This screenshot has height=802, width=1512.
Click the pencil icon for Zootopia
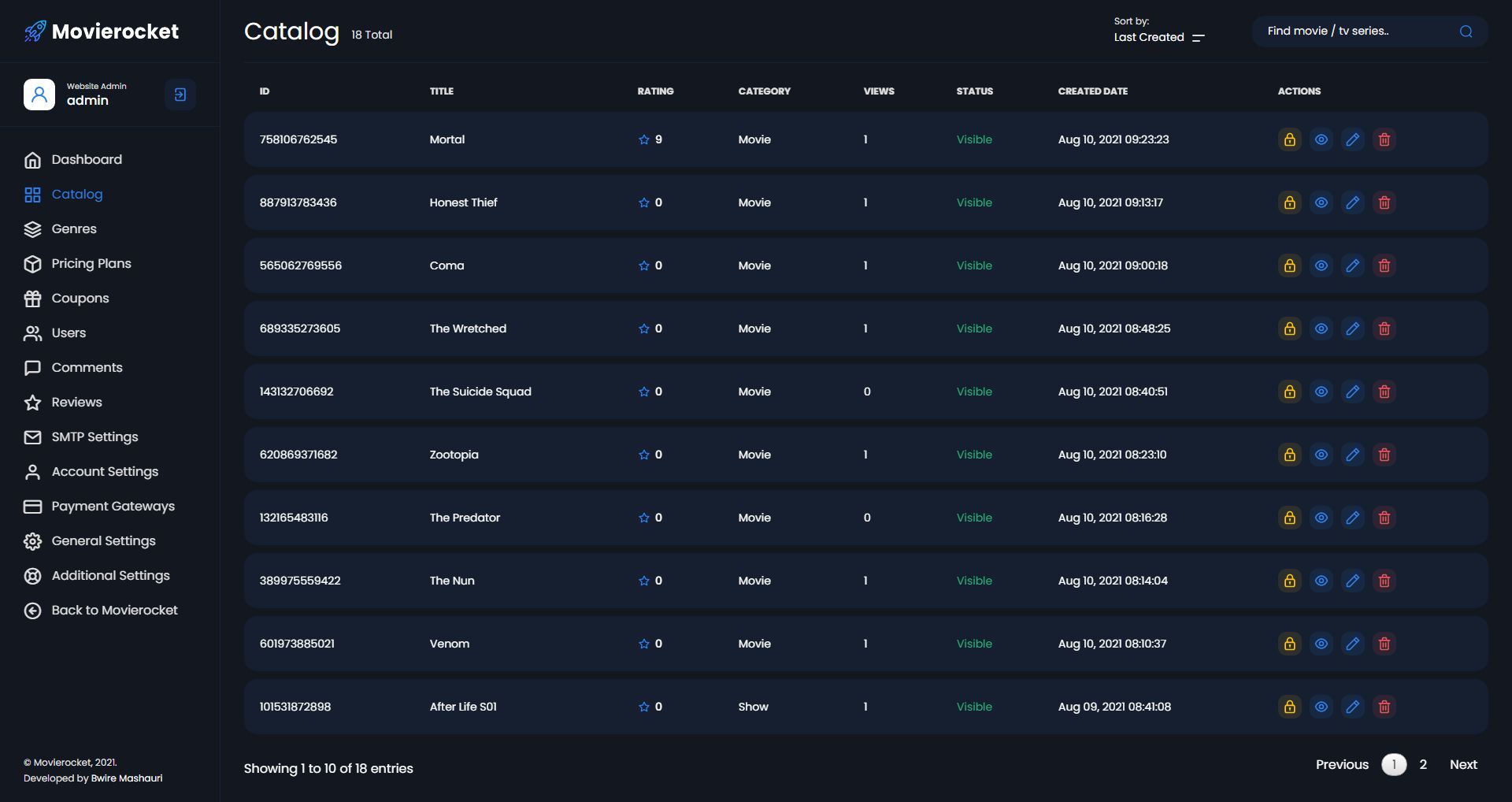[x=1352, y=455]
